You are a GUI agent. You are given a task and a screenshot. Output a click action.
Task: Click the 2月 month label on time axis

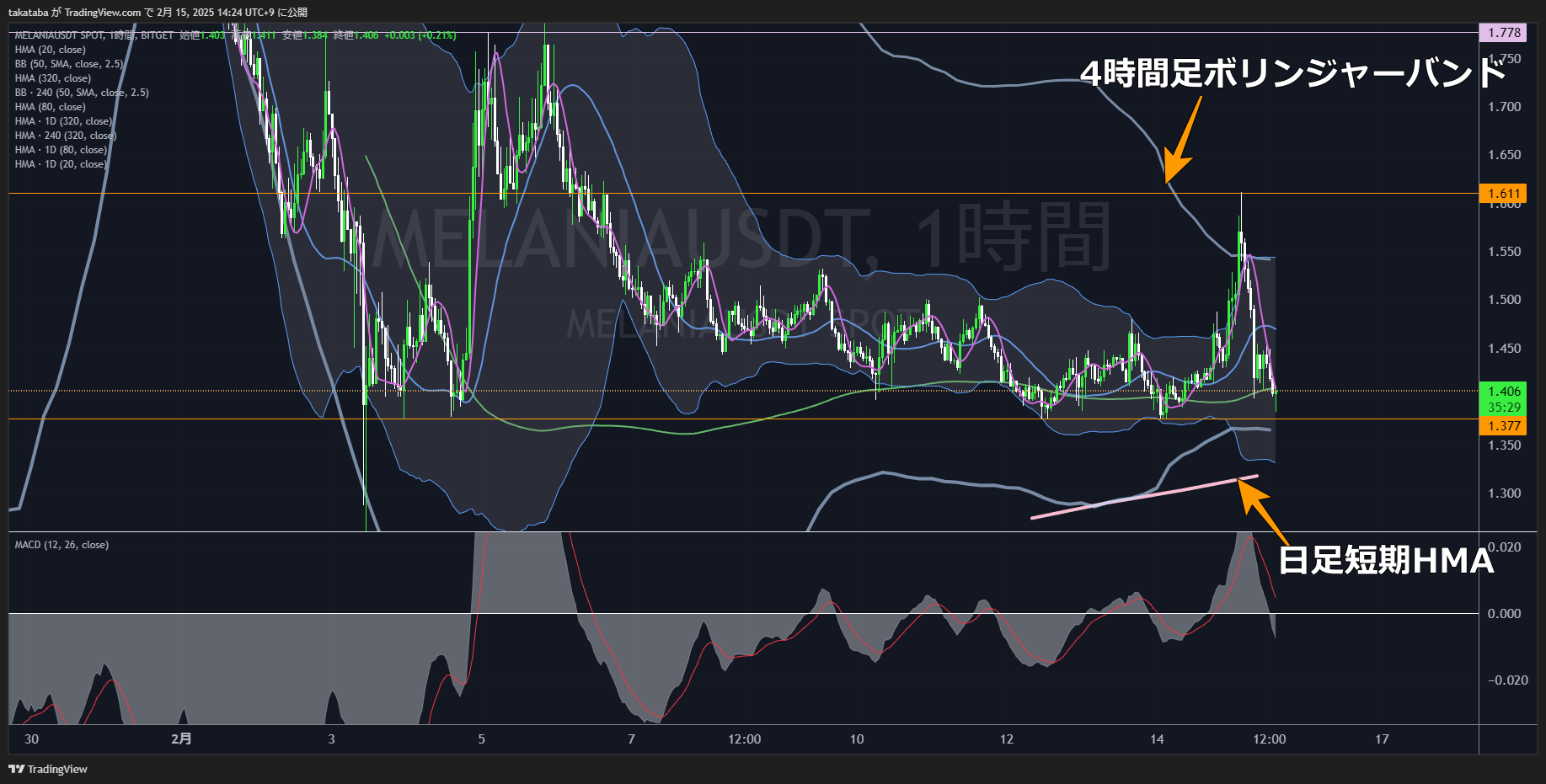coord(181,739)
